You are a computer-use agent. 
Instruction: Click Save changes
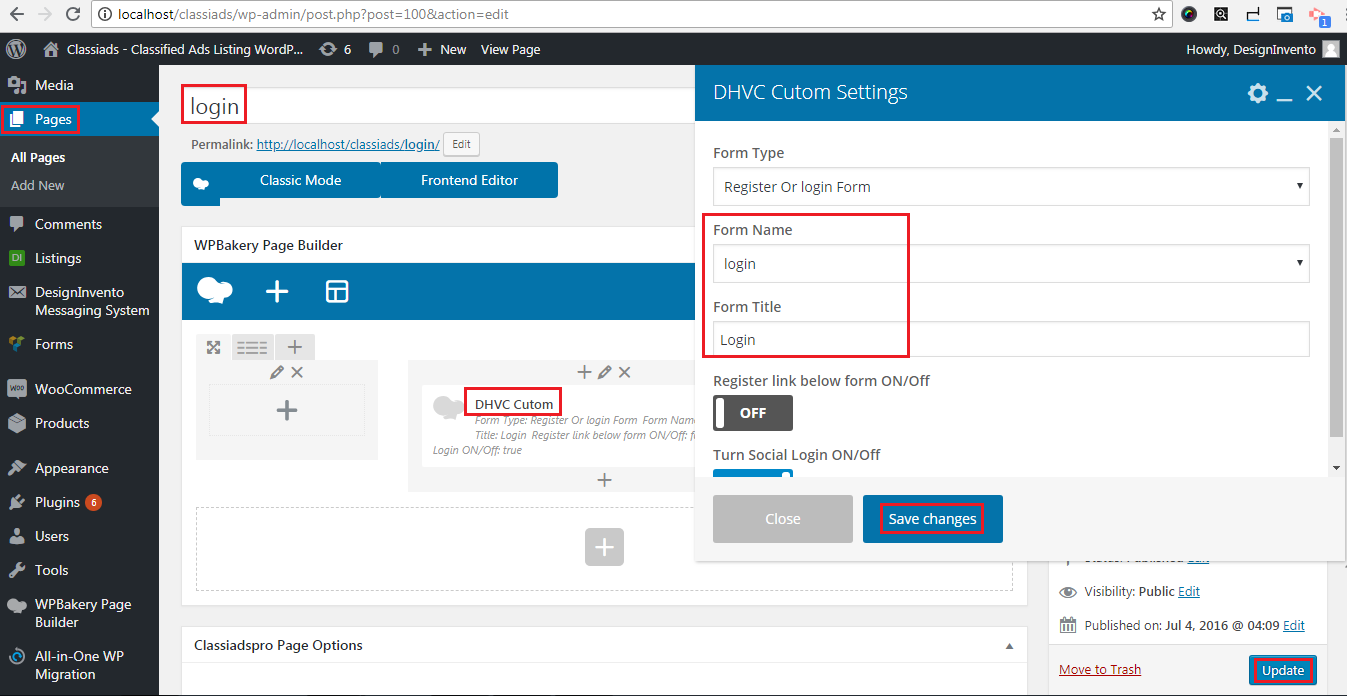tap(933, 519)
